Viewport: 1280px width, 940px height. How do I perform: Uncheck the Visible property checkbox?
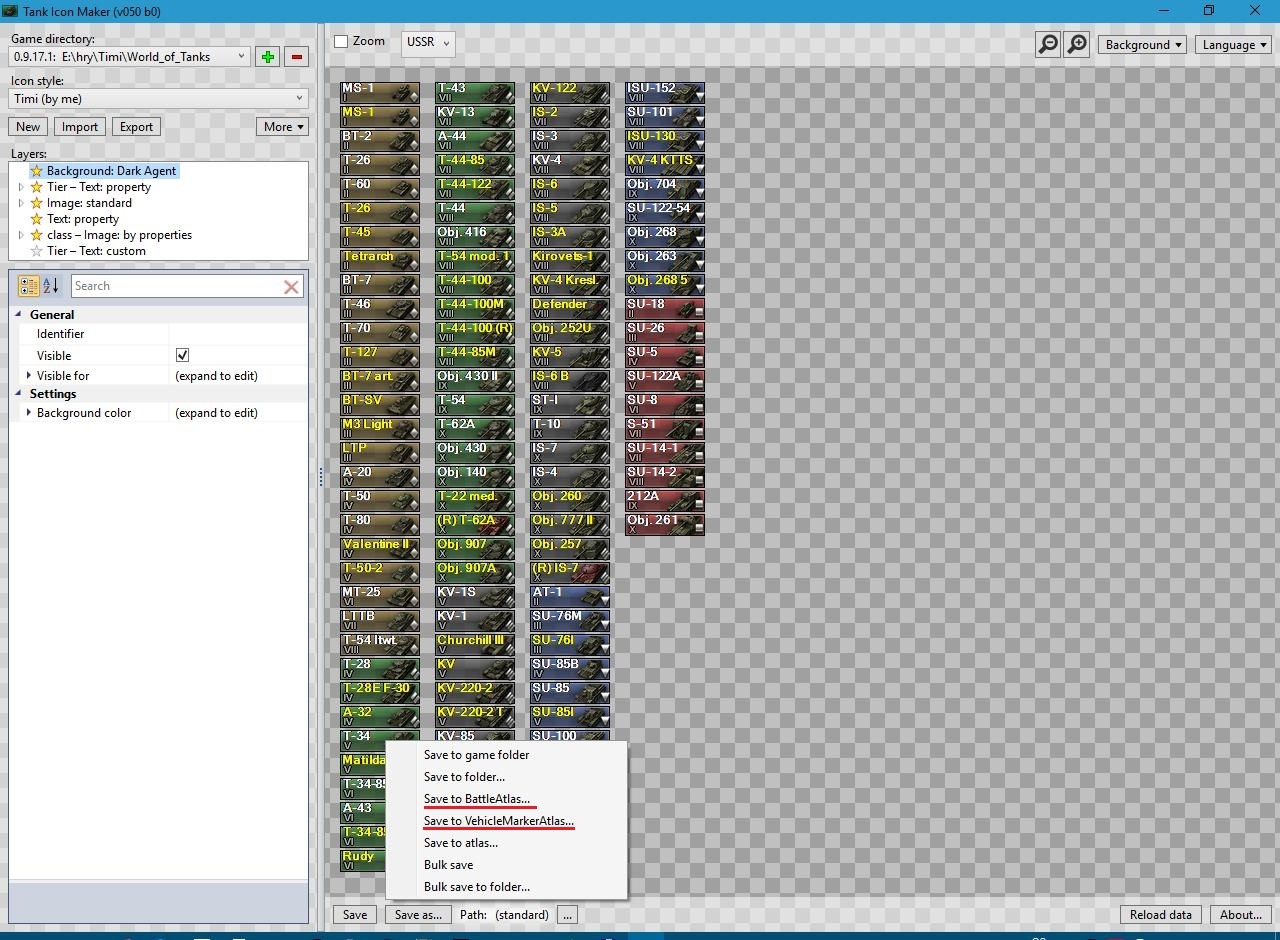pos(182,355)
